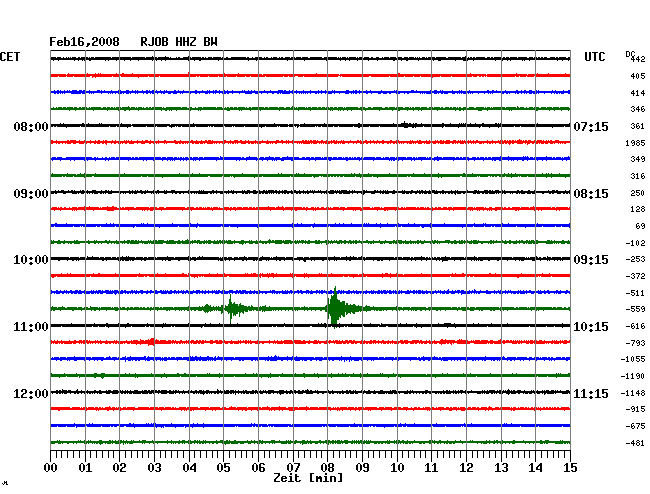Click the UTC timezone label

[594, 57]
